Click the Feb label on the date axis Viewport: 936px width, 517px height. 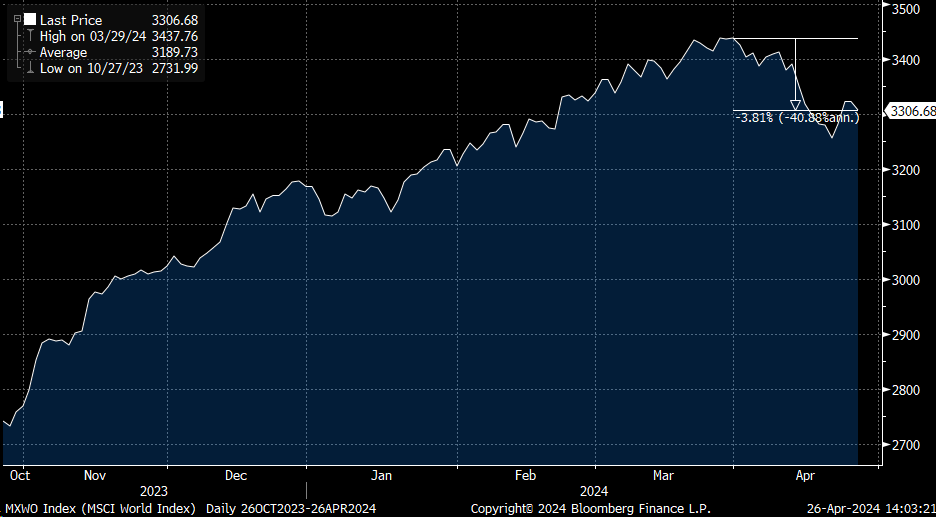point(527,477)
